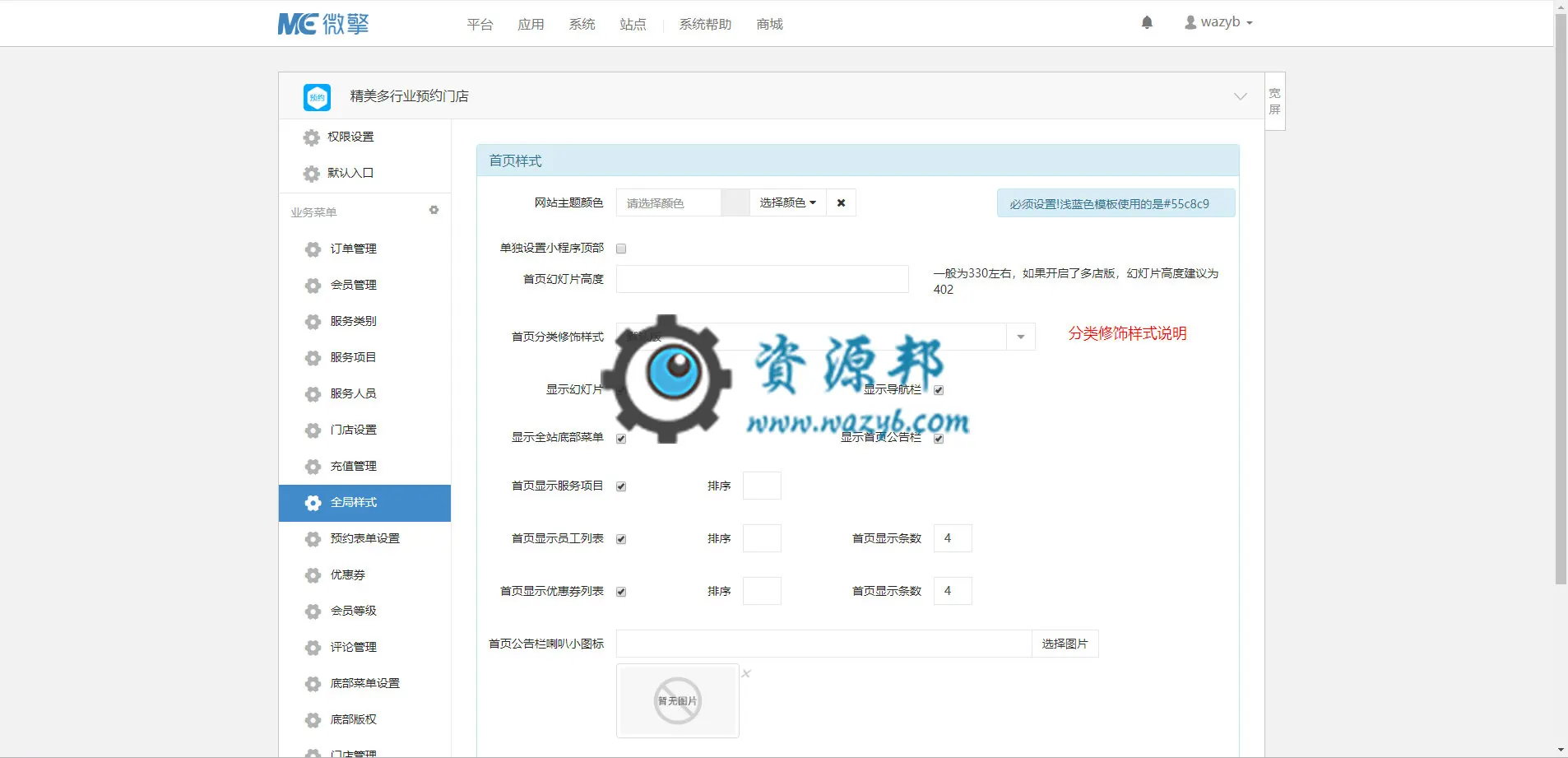Click the gear icon beside 会员等级

[x=313, y=612]
